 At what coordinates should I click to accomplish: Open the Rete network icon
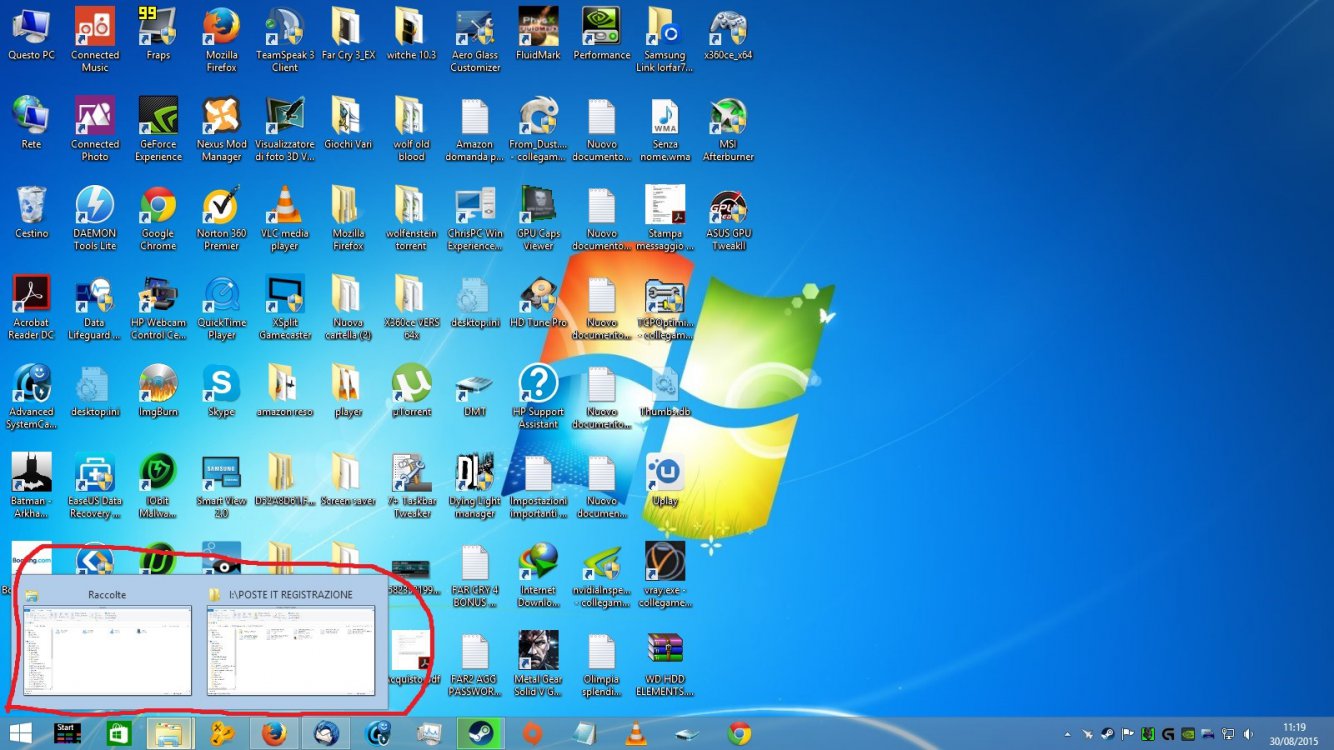tap(31, 123)
